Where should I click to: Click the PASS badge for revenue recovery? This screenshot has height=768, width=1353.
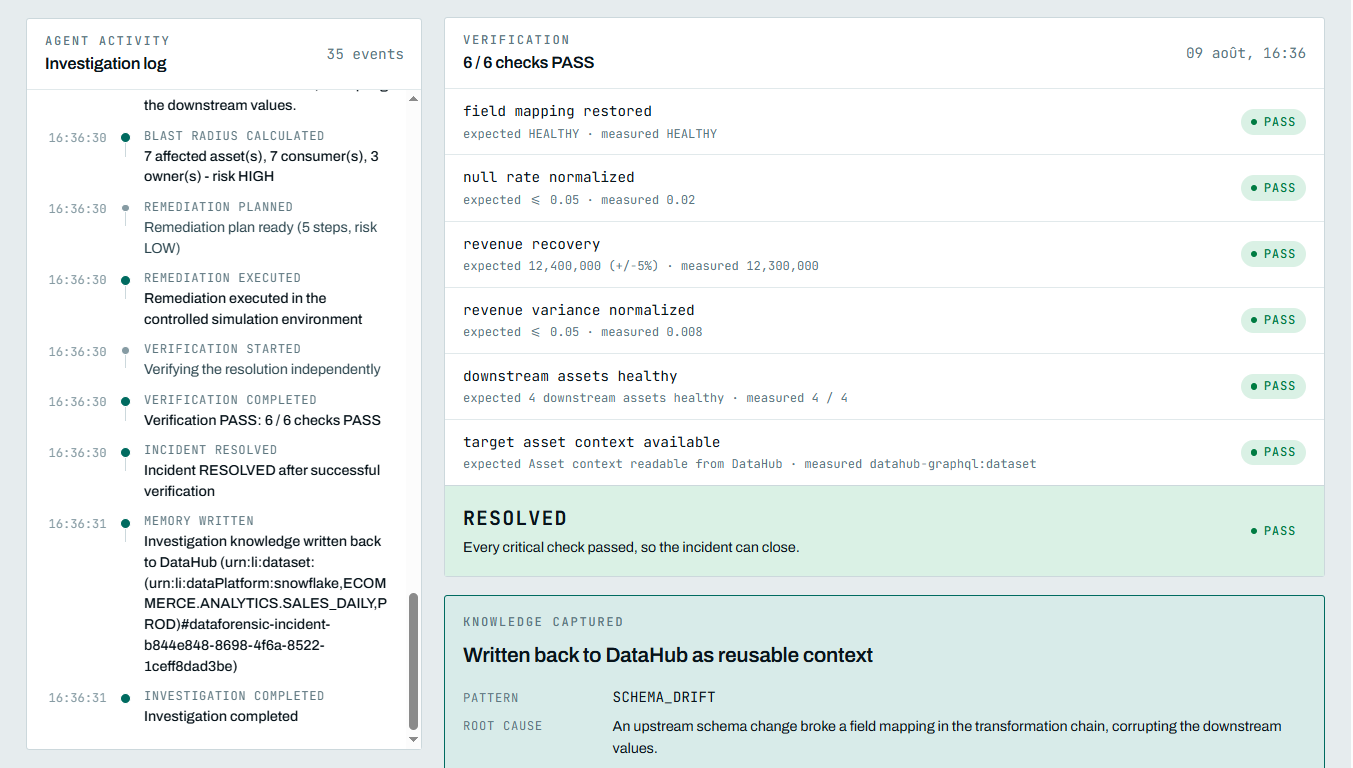click(x=1273, y=254)
